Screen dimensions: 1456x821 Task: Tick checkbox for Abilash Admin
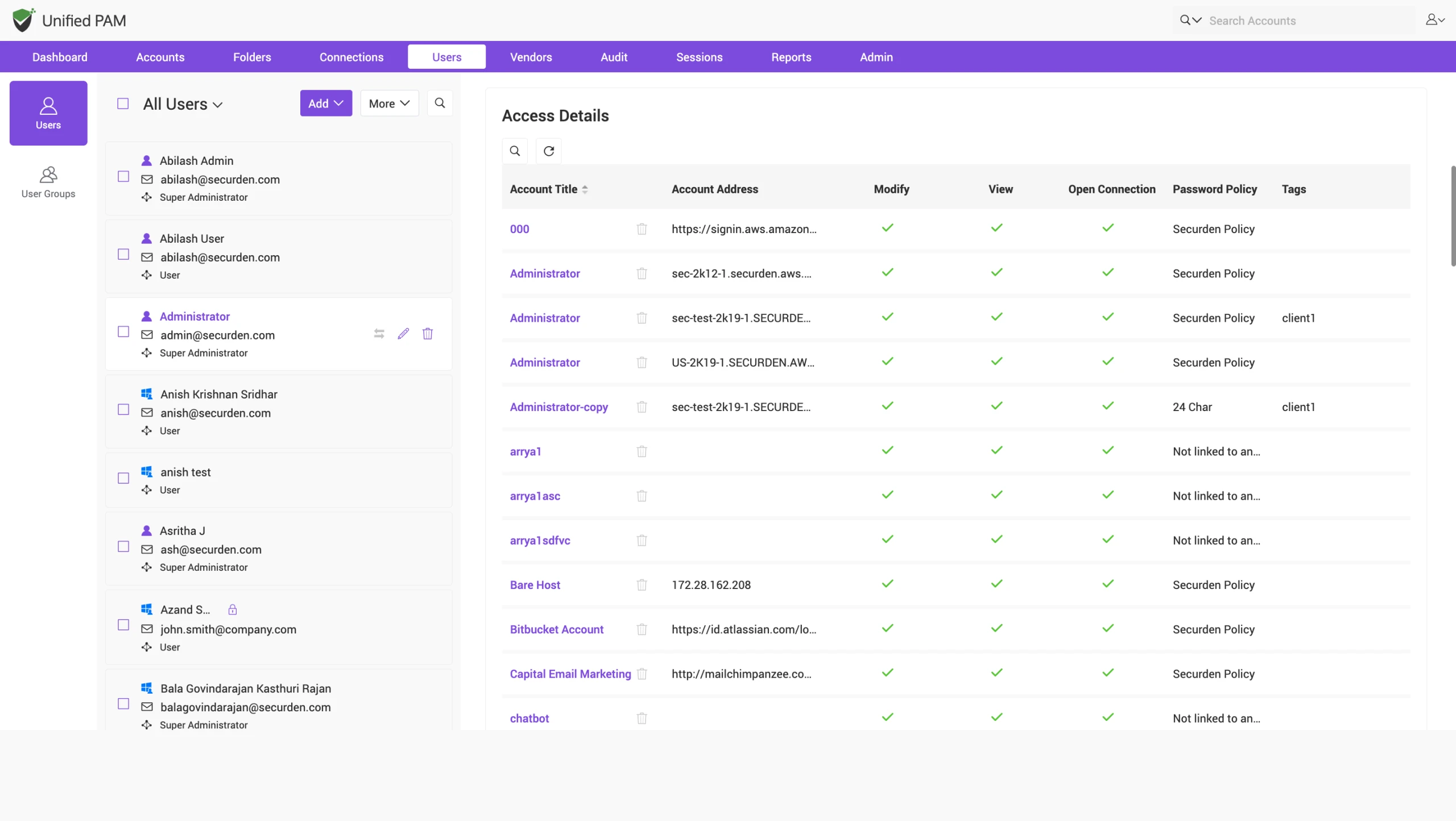(x=123, y=176)
